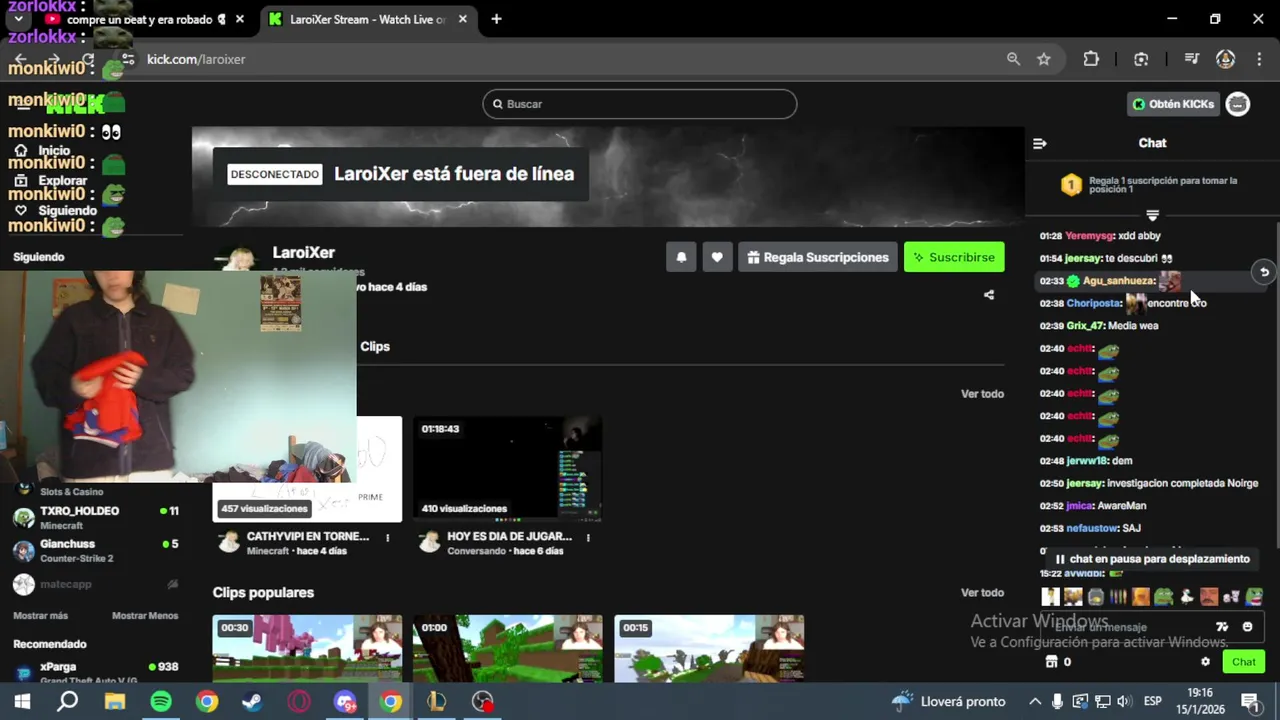The width and height of the screenshot is (1280, 720).
Task: Open Gianchuss channel in sidebar
Action: [x=96, y=551]
